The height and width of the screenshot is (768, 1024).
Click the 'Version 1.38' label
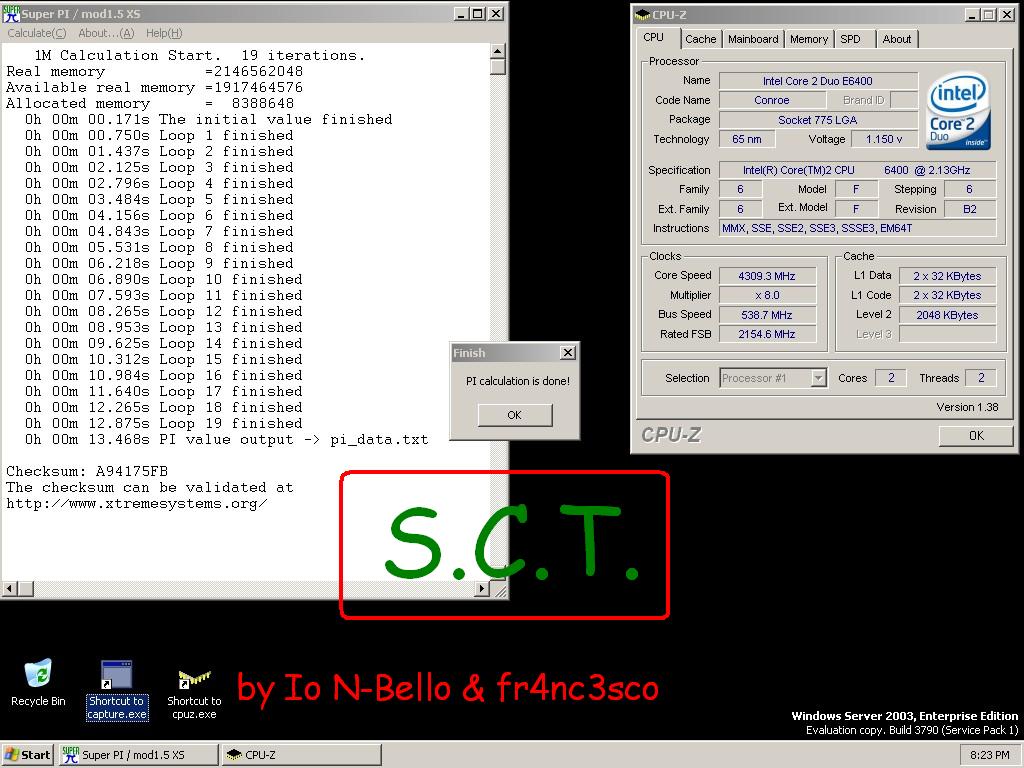click(x=967, y=407)
